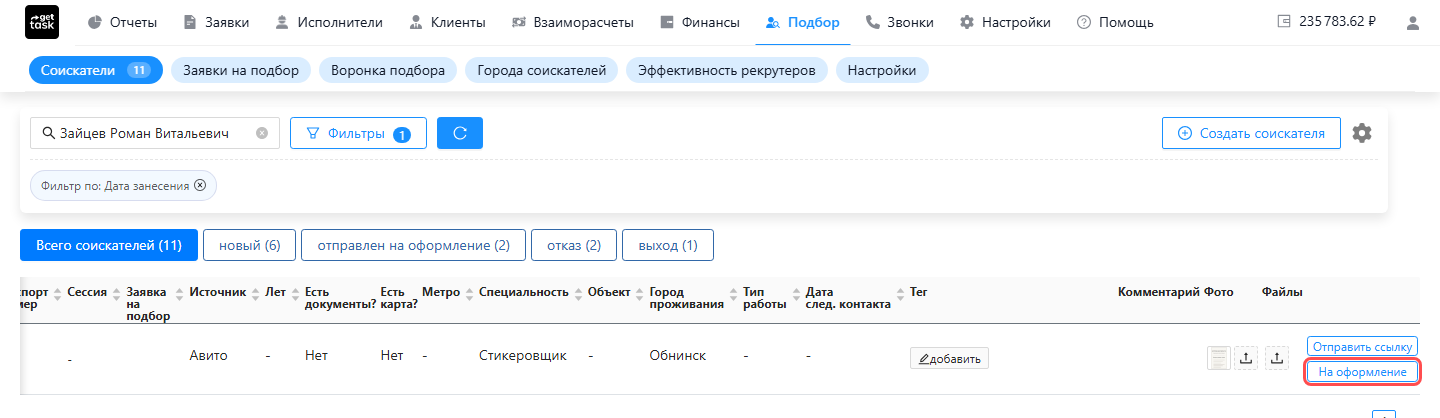Viewport: 1440px width, 418px height.
Task: Open the Настройки pill tab under Подбор
Action: click(882, 70)
